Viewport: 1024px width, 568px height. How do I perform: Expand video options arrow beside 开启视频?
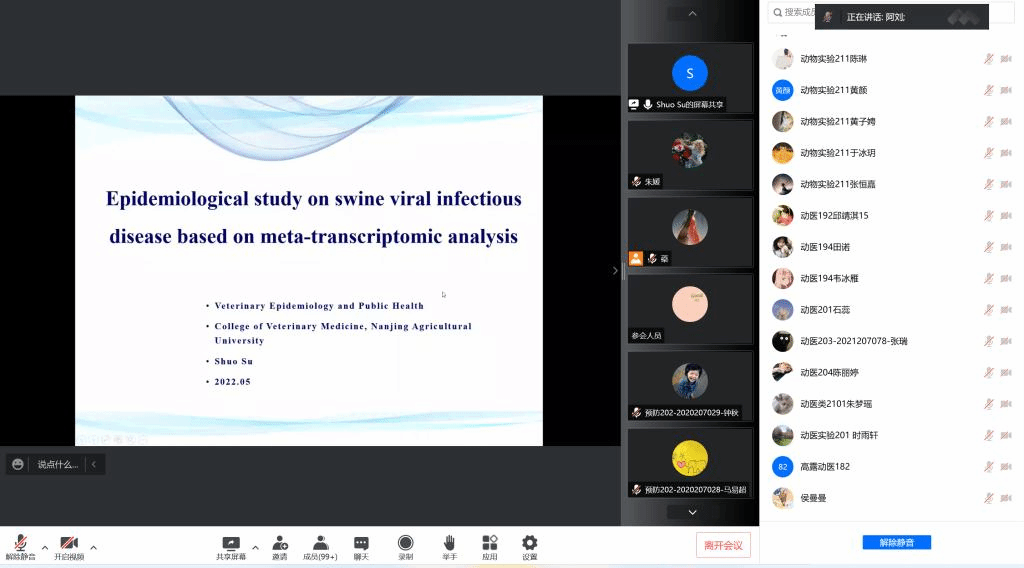(x=94, y=547)
